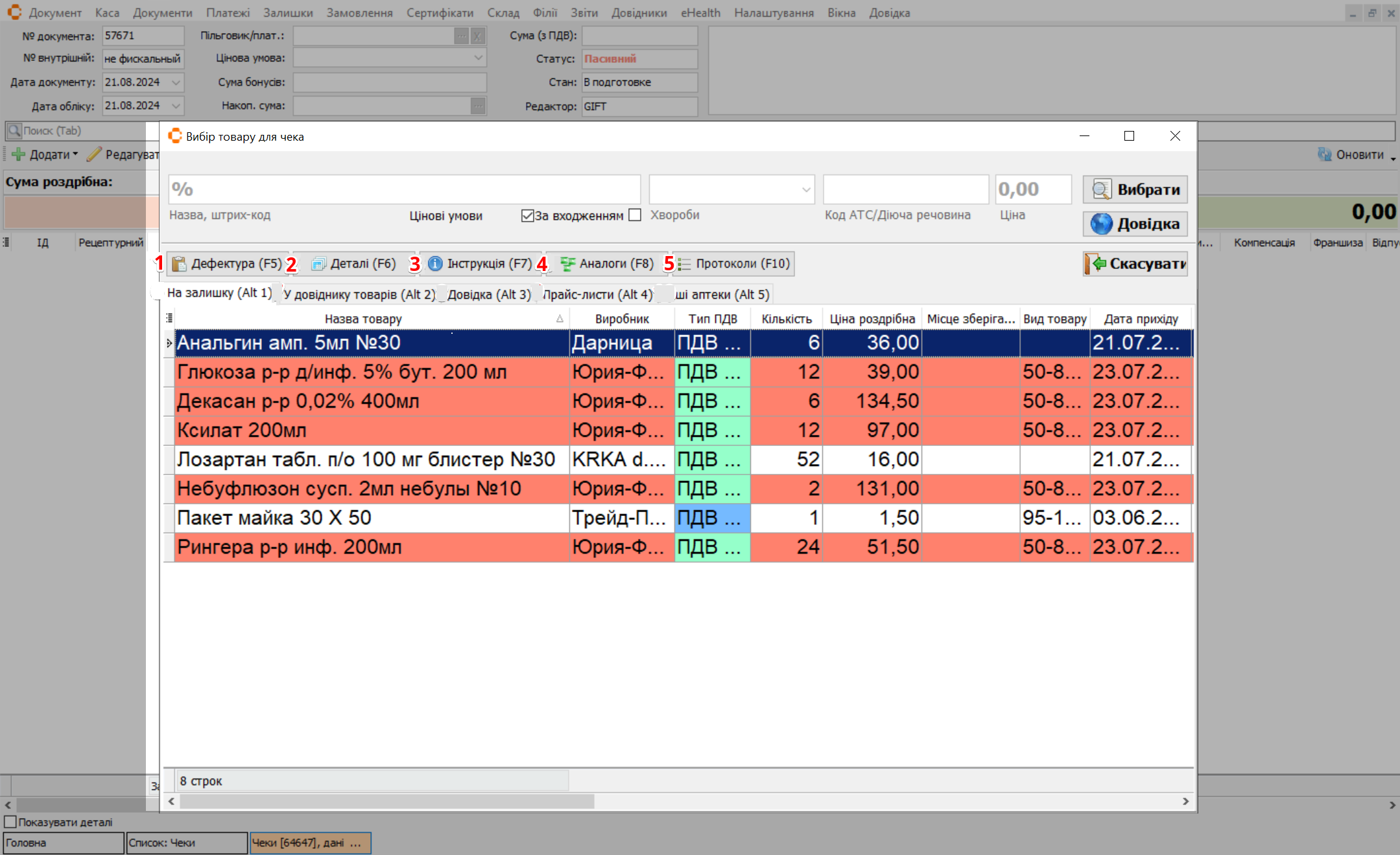Open Протоколи (F10) list icon

[x=684, y=264]
